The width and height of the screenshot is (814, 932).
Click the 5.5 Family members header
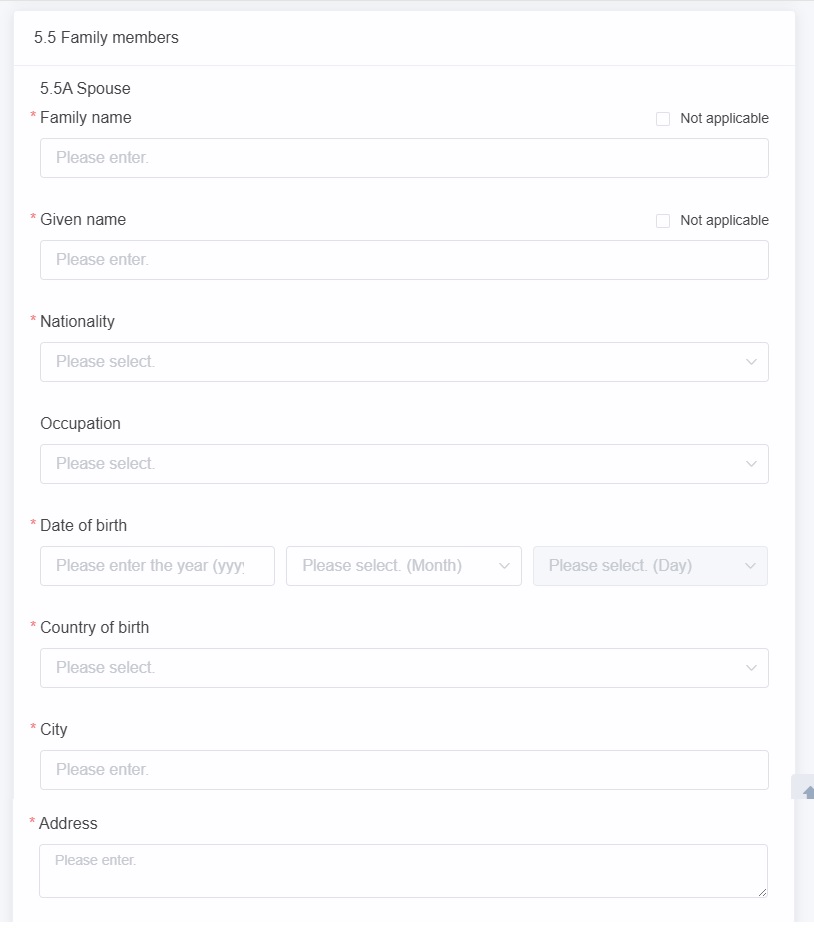pos(106,37)
